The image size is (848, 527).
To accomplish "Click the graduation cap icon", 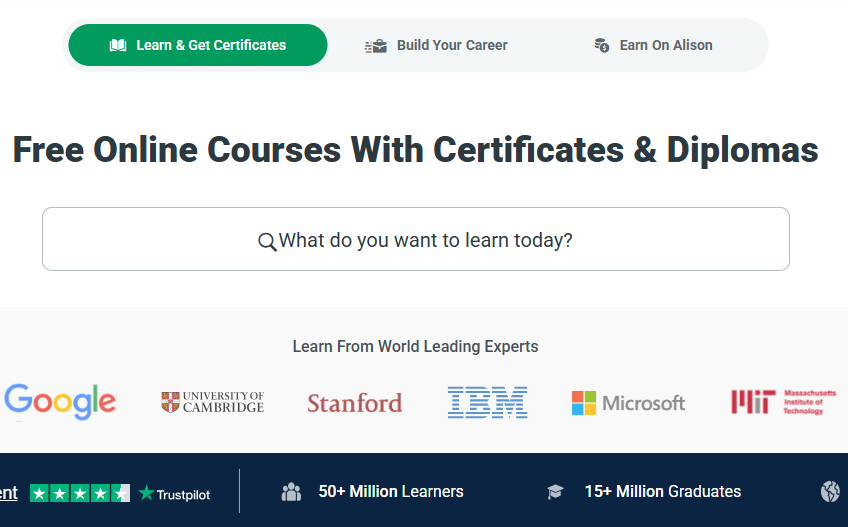I will coord(555,492).
